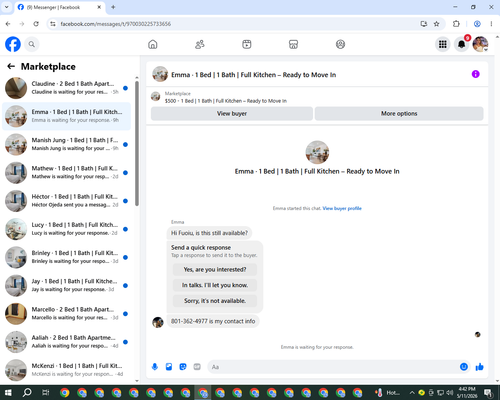500x400 pixels.
Task: Click listing thumbnail beside $500 Marketplace info
Action: tap(155, 97)
